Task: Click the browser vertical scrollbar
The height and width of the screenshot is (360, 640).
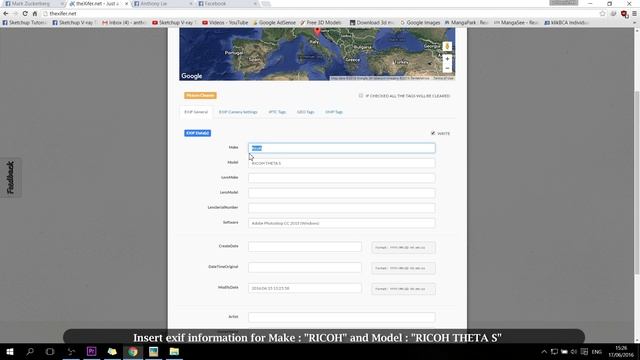Action: pos(637,182)
